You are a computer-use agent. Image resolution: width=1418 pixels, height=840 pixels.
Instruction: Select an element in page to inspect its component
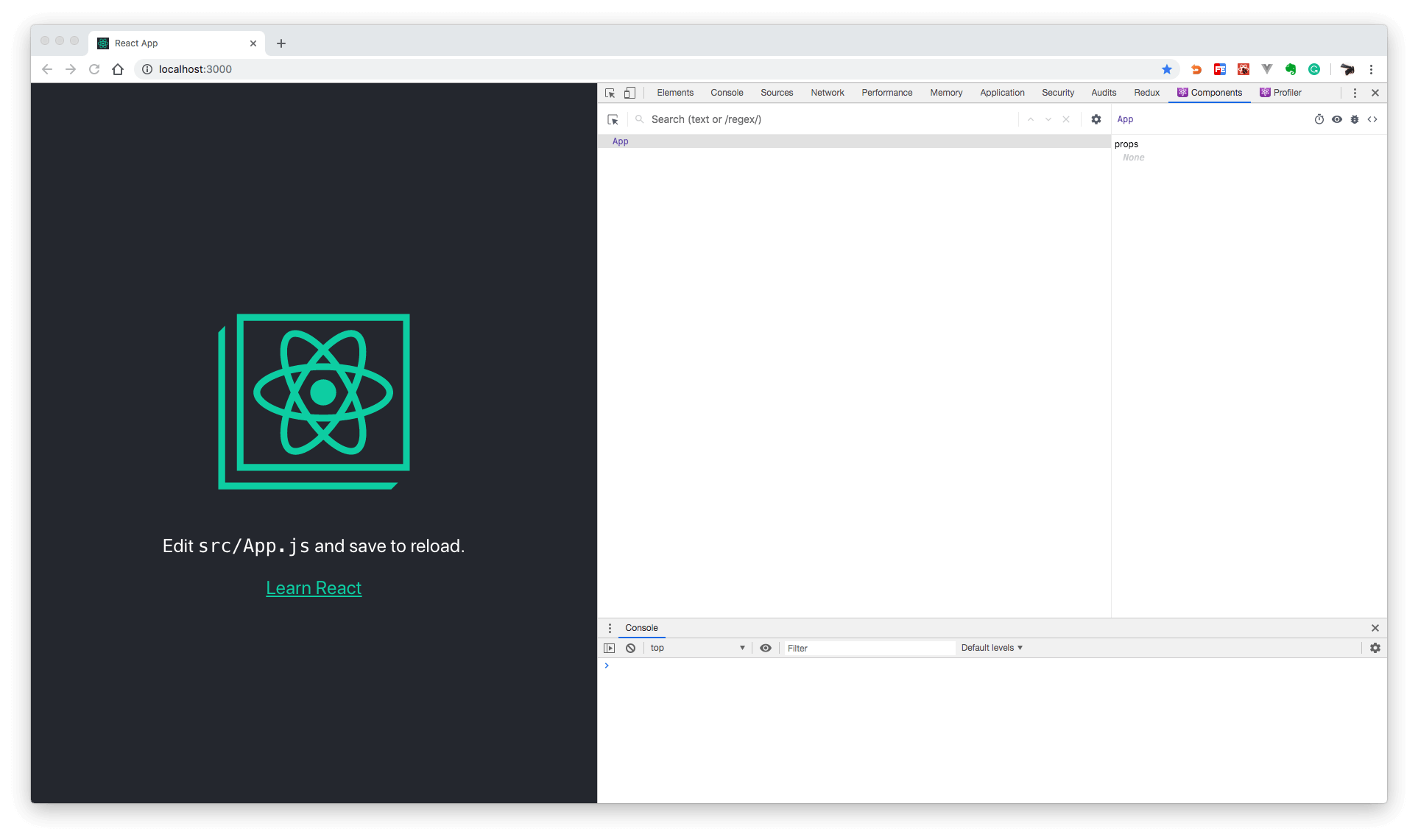pyautogui.click(x=613, y=119)
